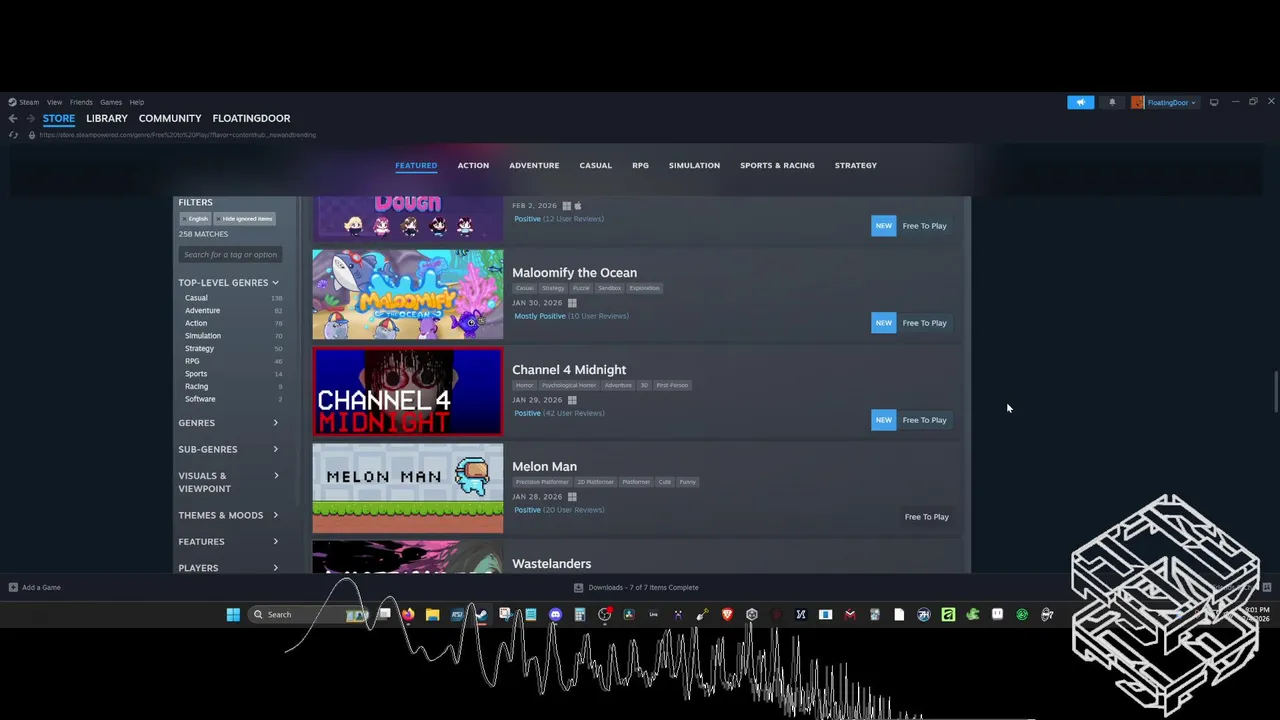The height and width of the screenshot is (720, 1280).
Task: Expand the Players filter section
Action: [x=229, y=568]
